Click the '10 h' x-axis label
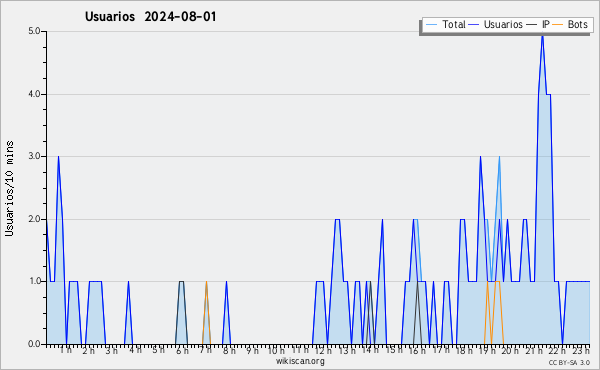This screenshot has width=600, height=370. (276, 351)
